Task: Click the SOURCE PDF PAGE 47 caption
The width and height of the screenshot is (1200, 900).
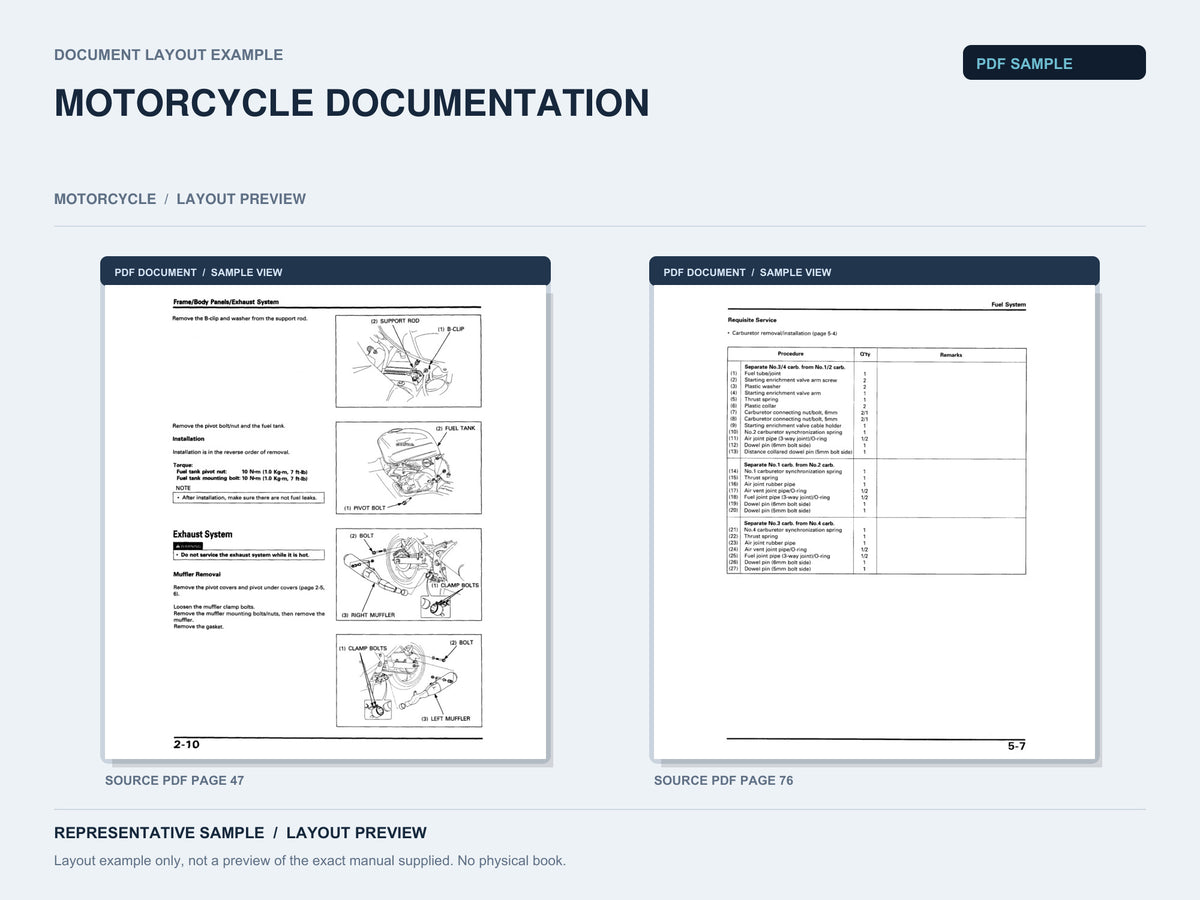Action: pyautogui.click(x=175, y=780)
